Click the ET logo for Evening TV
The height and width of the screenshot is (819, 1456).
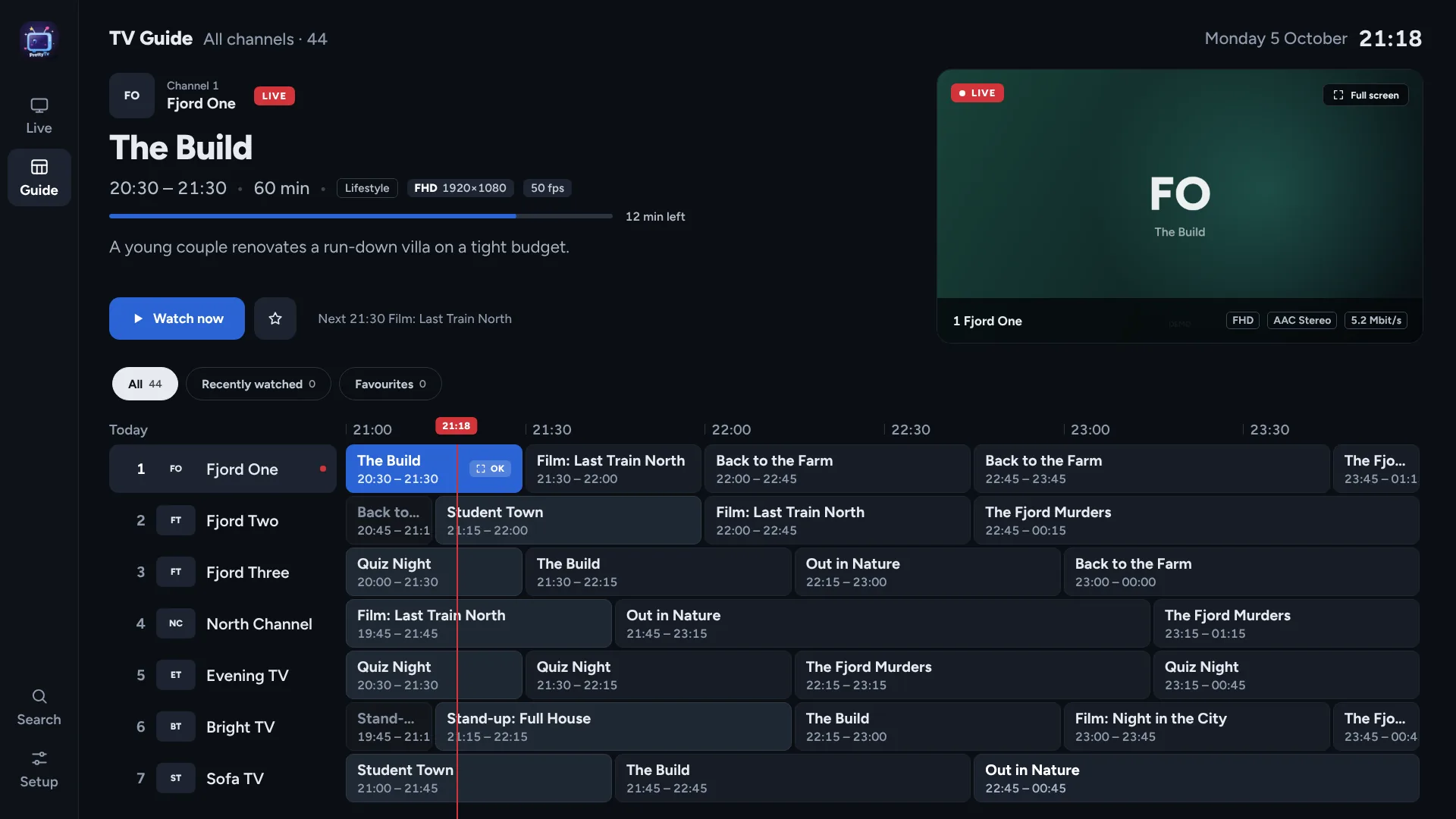pos(176,675)
